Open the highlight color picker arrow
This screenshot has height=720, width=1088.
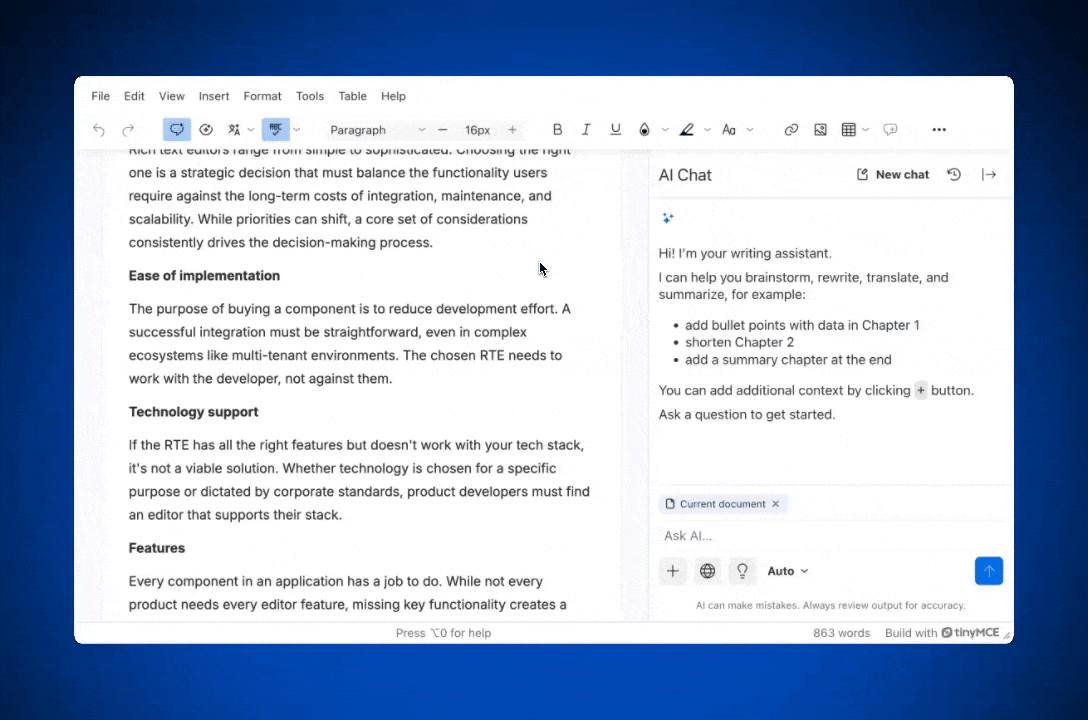707,130
